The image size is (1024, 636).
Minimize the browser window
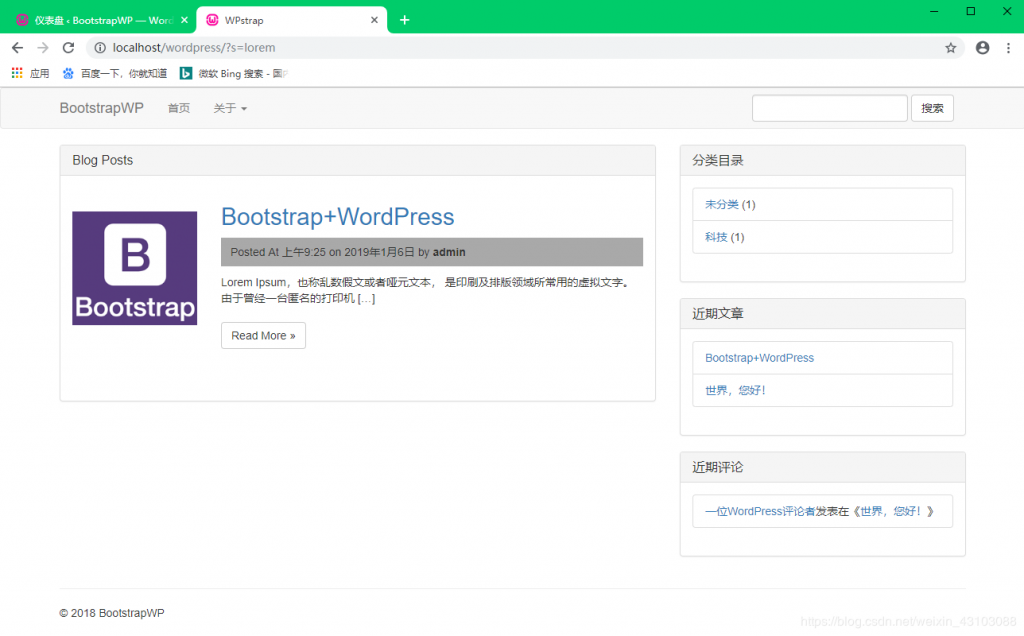coord(935,12)
